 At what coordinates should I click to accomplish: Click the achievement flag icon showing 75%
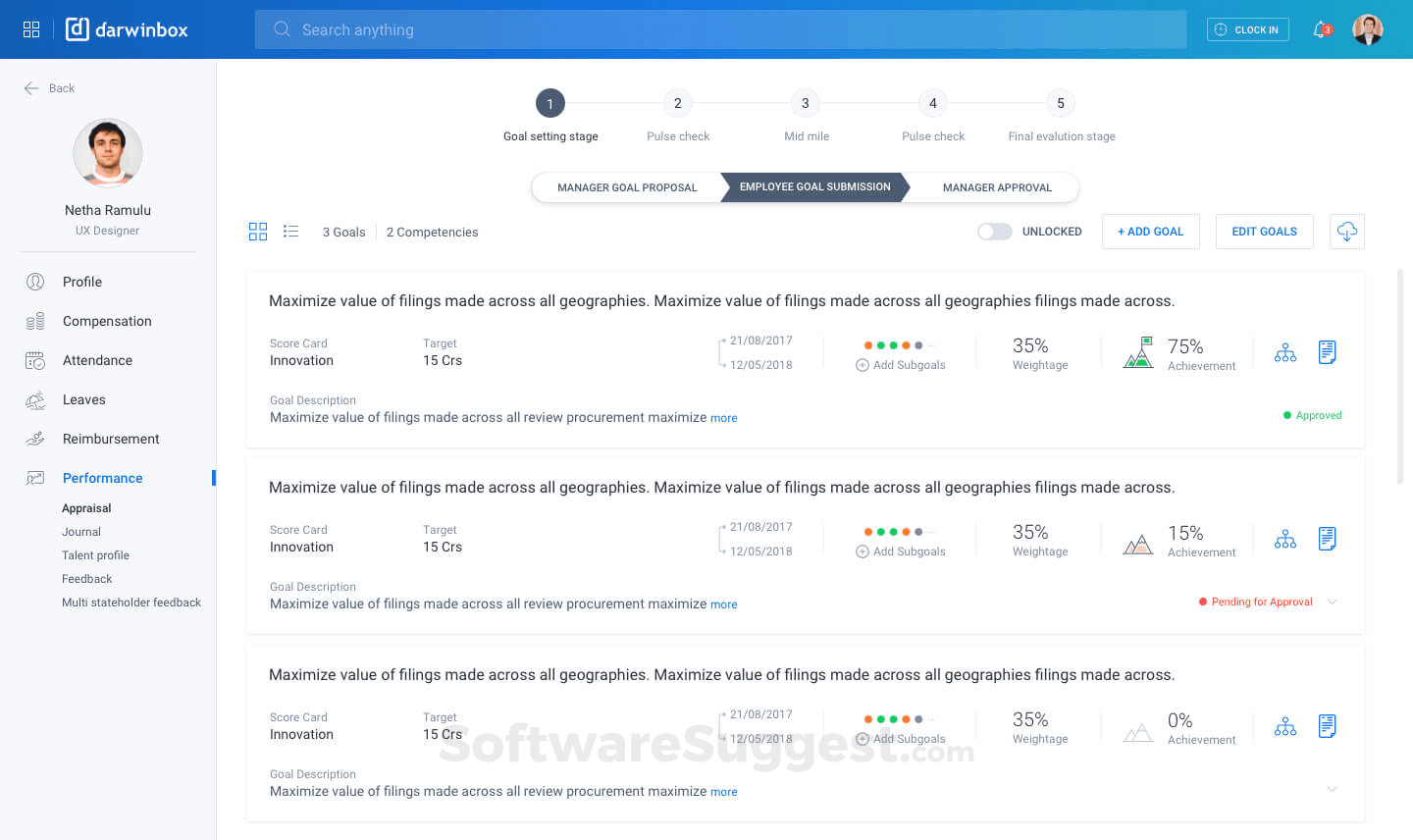tap(1138, 351)
